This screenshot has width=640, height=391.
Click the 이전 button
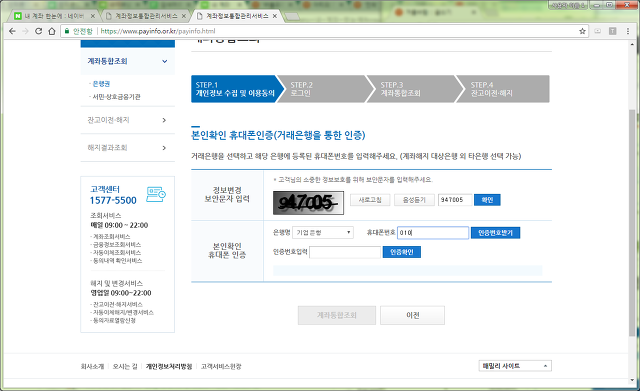(412, 315)
